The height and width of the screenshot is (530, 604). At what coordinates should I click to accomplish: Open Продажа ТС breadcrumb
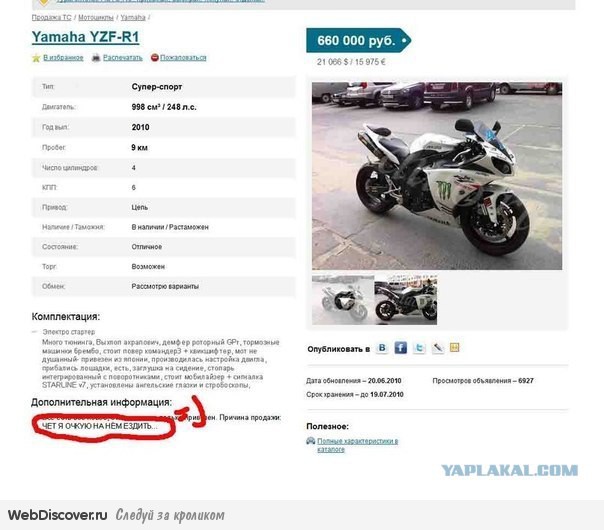(x=51, y=17)
